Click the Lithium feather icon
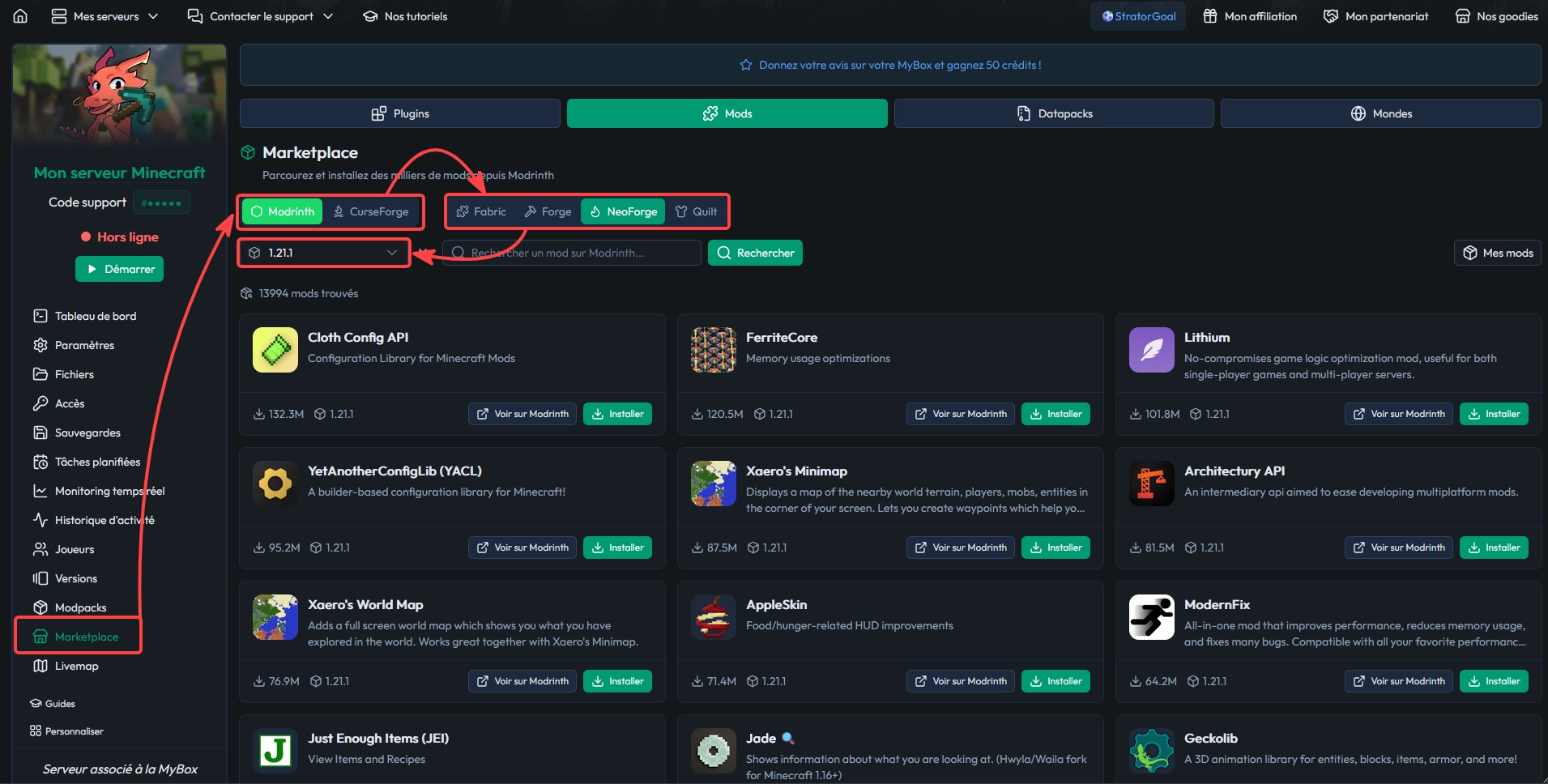 (x=1152, y=350)
